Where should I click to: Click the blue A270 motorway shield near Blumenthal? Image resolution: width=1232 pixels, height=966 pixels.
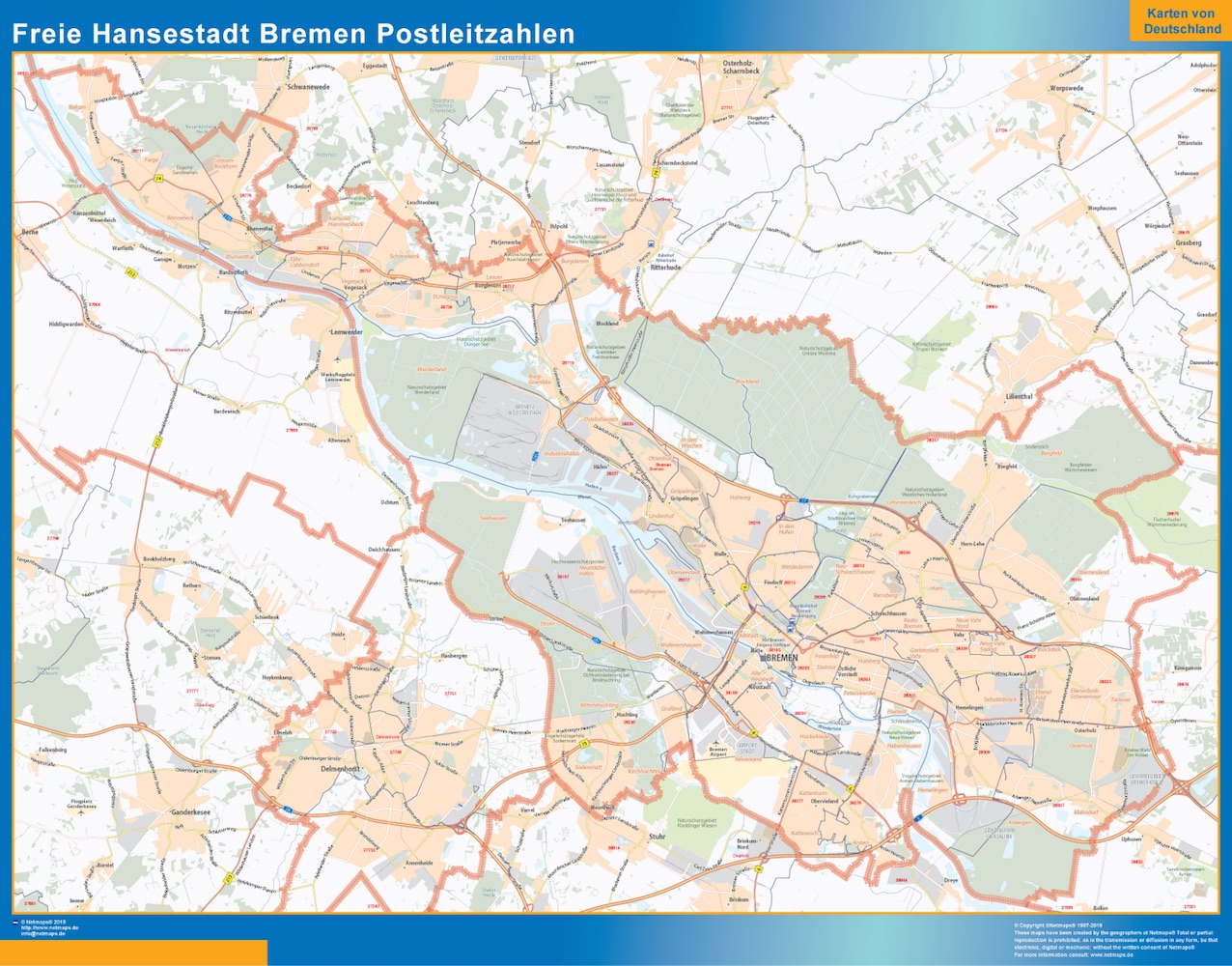pos(228,217)
